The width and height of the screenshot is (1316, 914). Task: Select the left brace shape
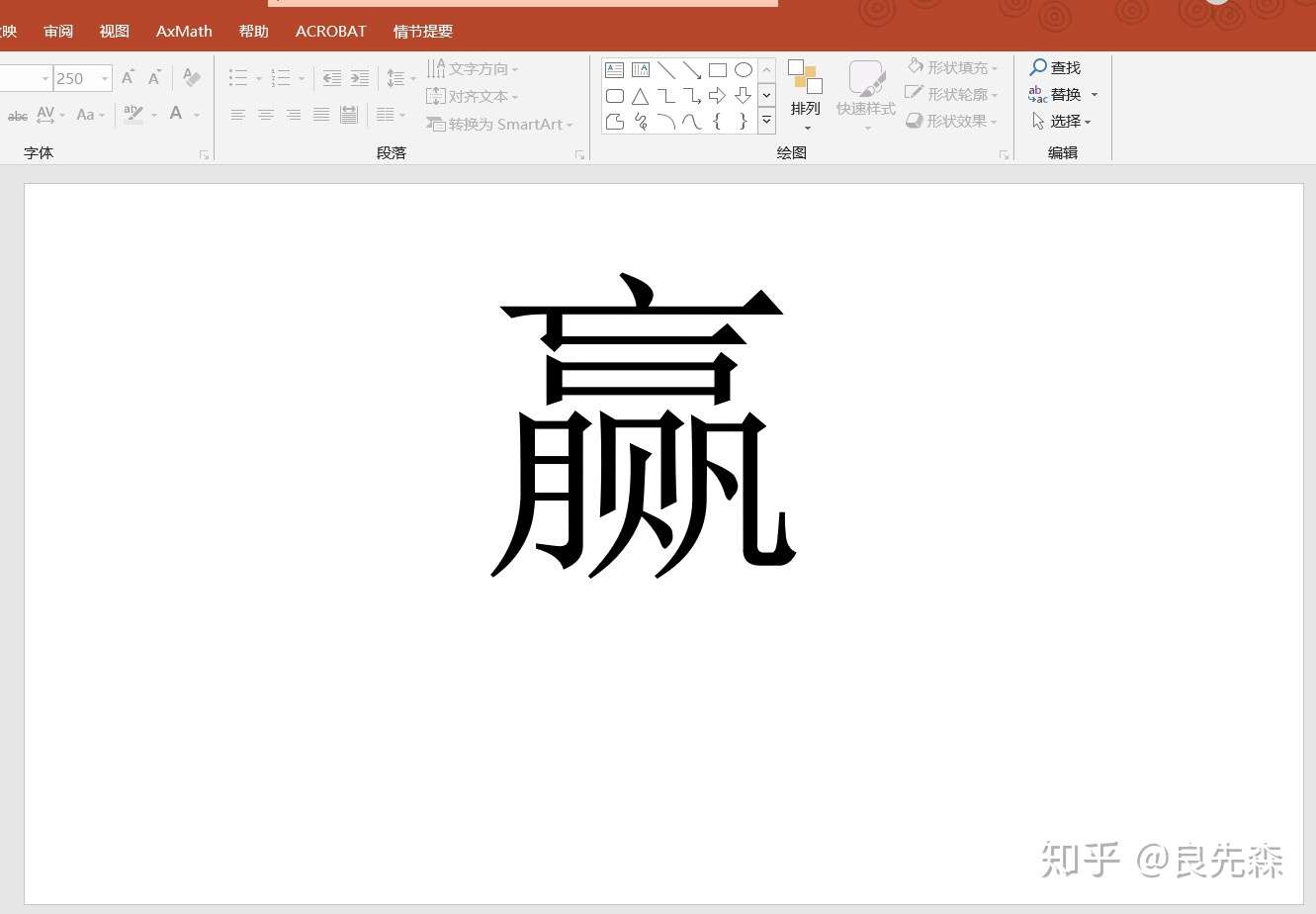[x=719, y=121]
